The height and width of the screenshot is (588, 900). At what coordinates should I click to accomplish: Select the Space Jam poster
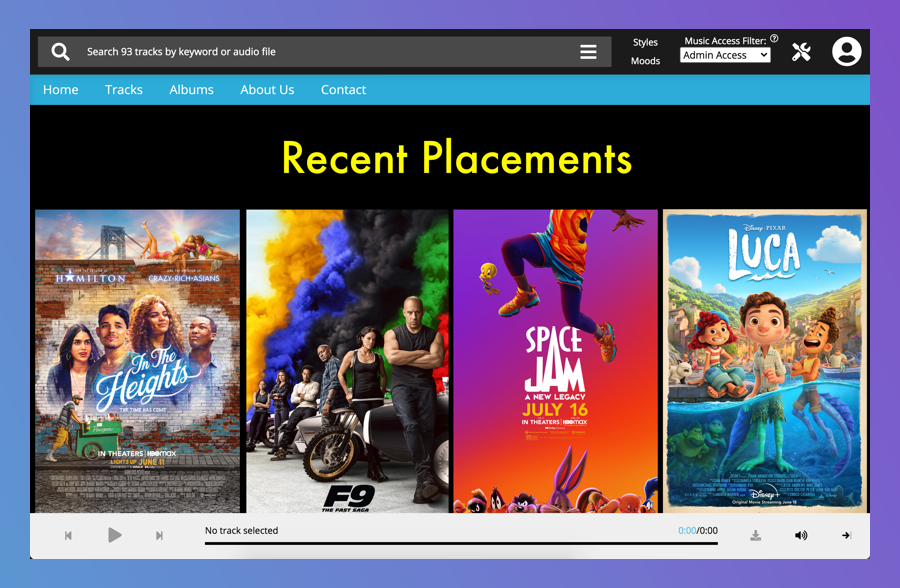tap(556, 361)
